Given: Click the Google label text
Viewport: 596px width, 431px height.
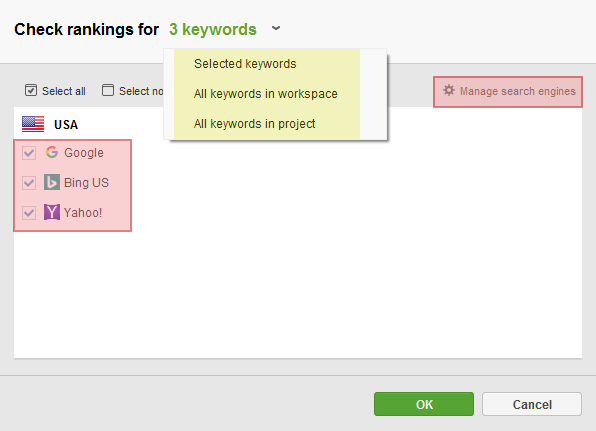Looking at the screenshot, I should 84,153.
